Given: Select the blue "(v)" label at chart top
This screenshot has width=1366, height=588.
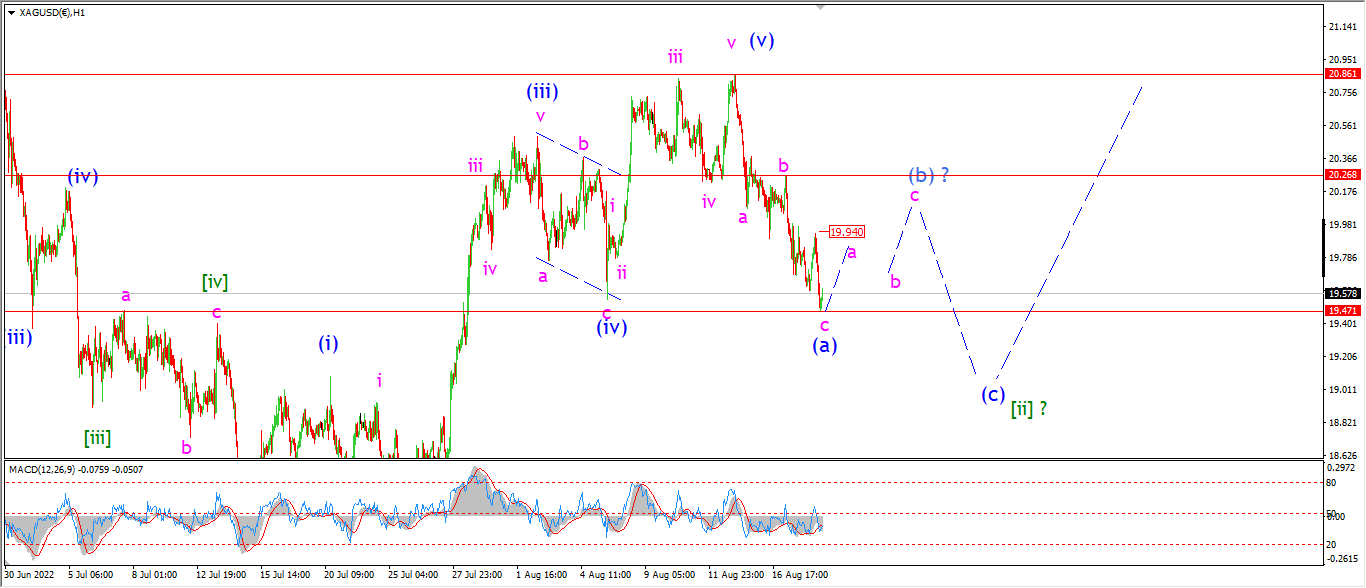Looking at the screenshot, I should coord(762,41).
